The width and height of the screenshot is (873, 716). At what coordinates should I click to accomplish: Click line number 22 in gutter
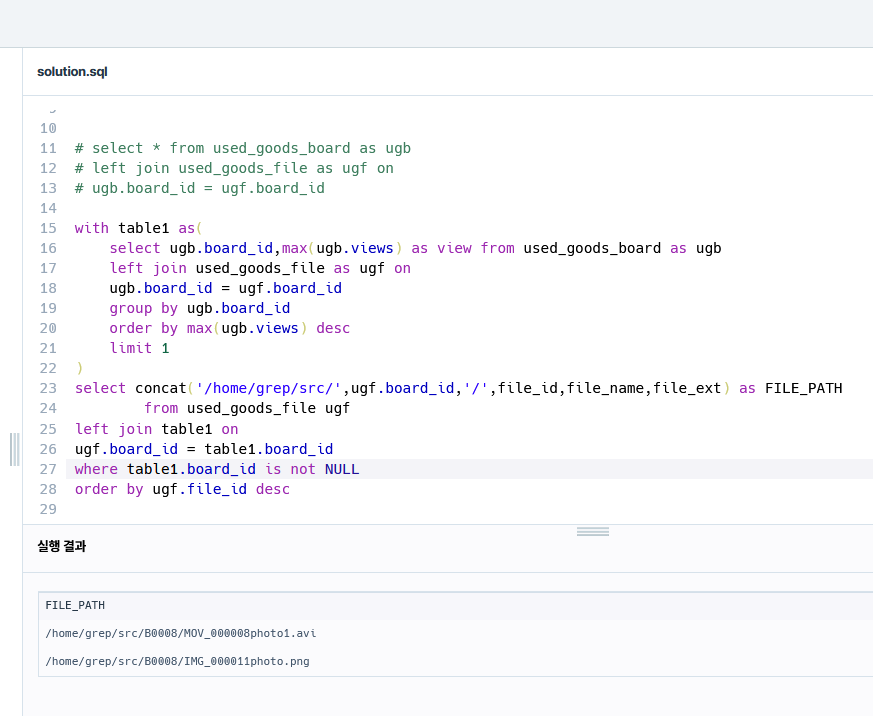pos(48,369)
